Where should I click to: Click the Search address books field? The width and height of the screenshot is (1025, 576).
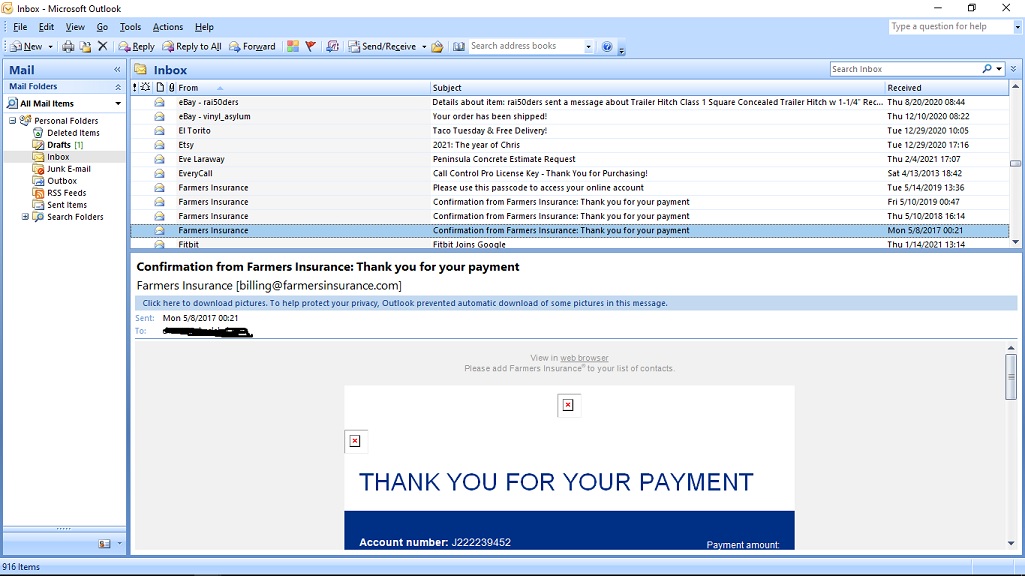tap(526, 46)
